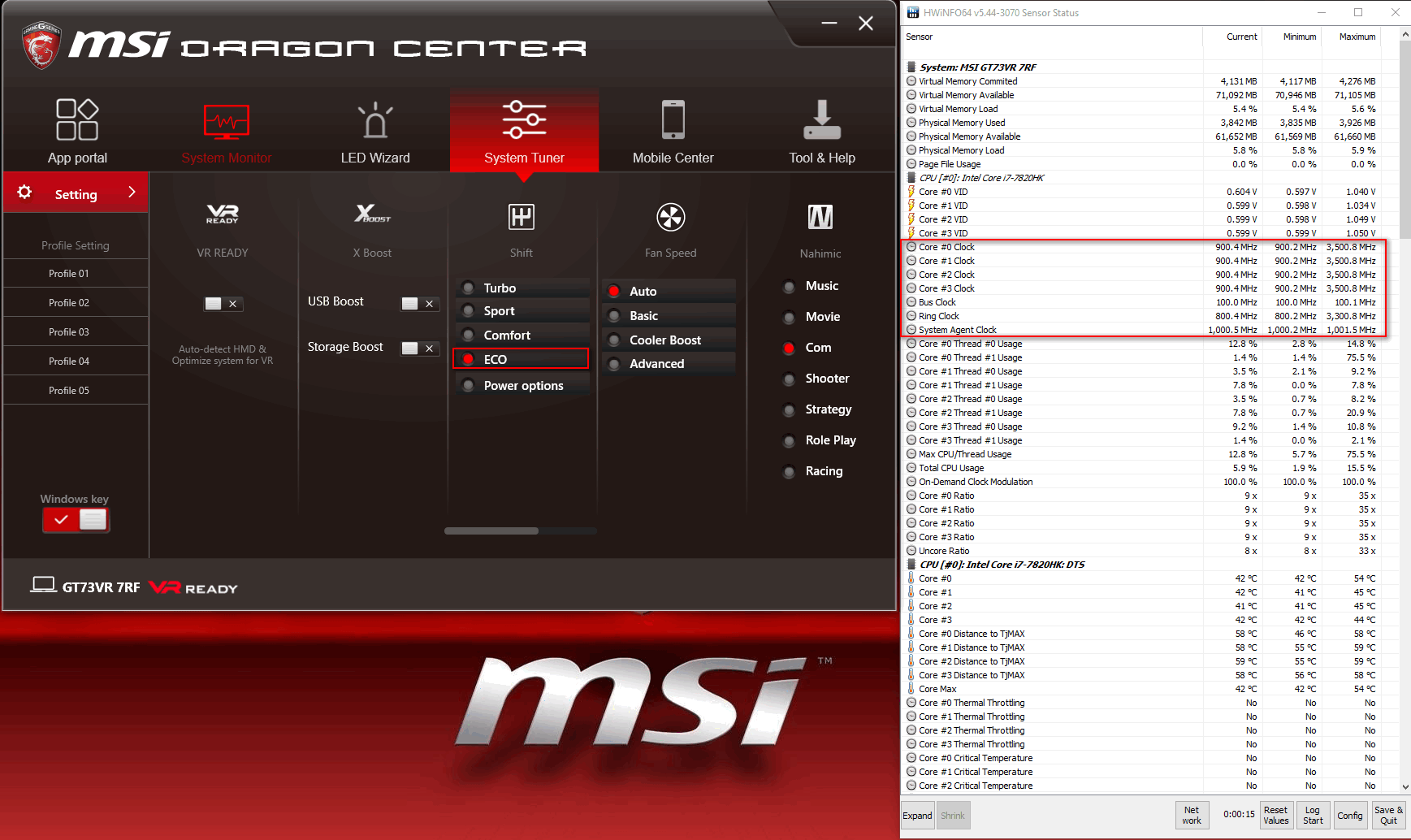Click the Fan Speed icon
Screen dimensions: 1411x840
tap(670, 217)
